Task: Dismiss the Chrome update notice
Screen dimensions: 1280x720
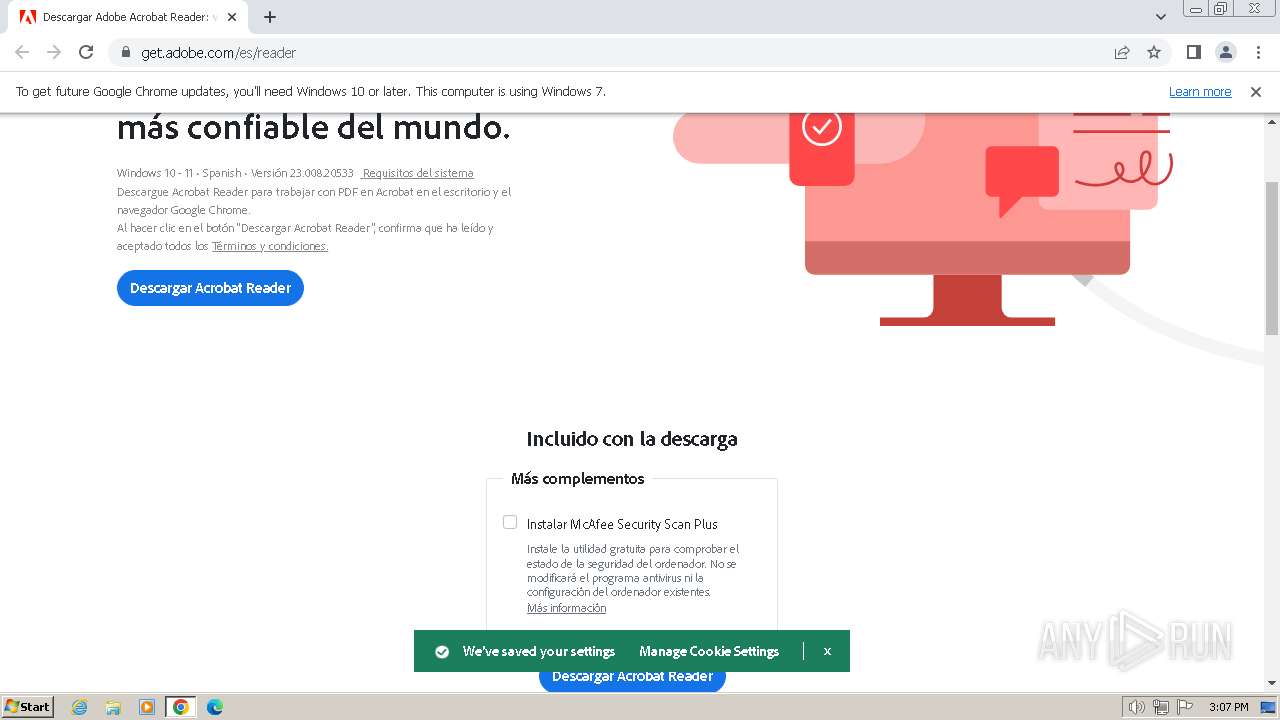Action: click(x=1255, y=91)
